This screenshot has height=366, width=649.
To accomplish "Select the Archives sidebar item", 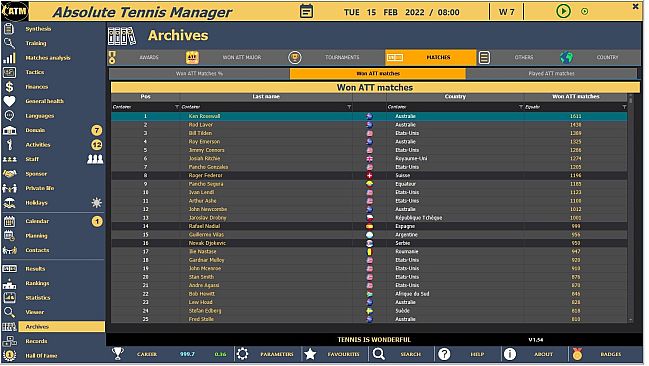I will [x=53, y=327].
